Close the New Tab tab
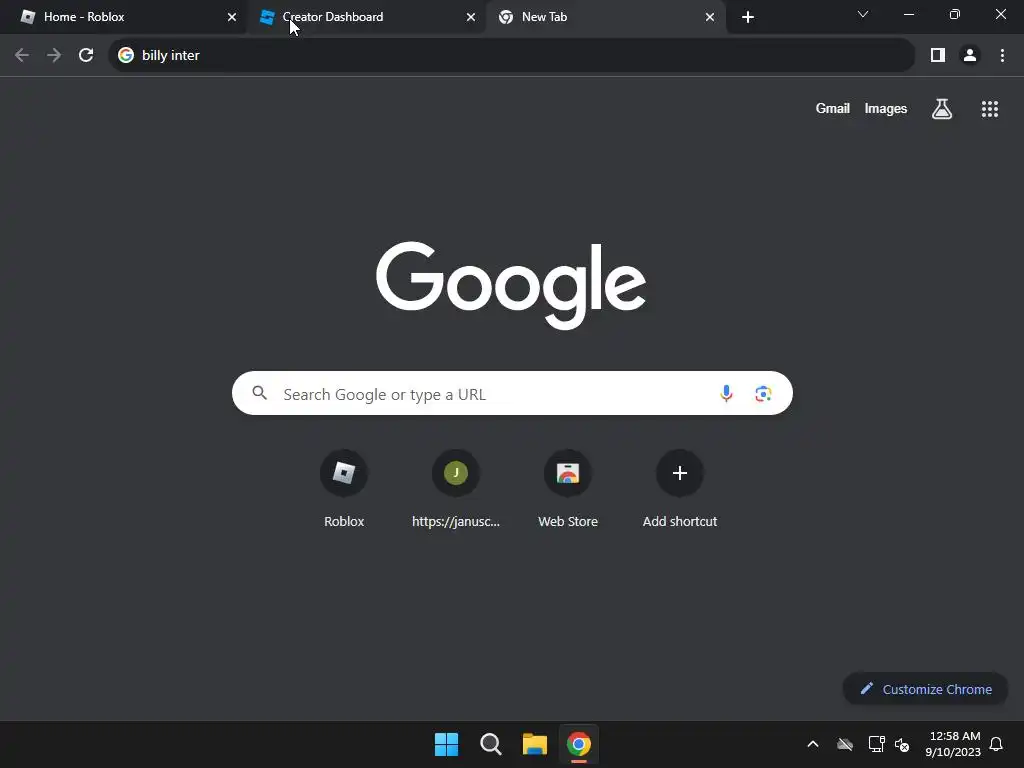Image resolution: width=1024 pixels, height=768 pixels. click(x=710, y=17)
